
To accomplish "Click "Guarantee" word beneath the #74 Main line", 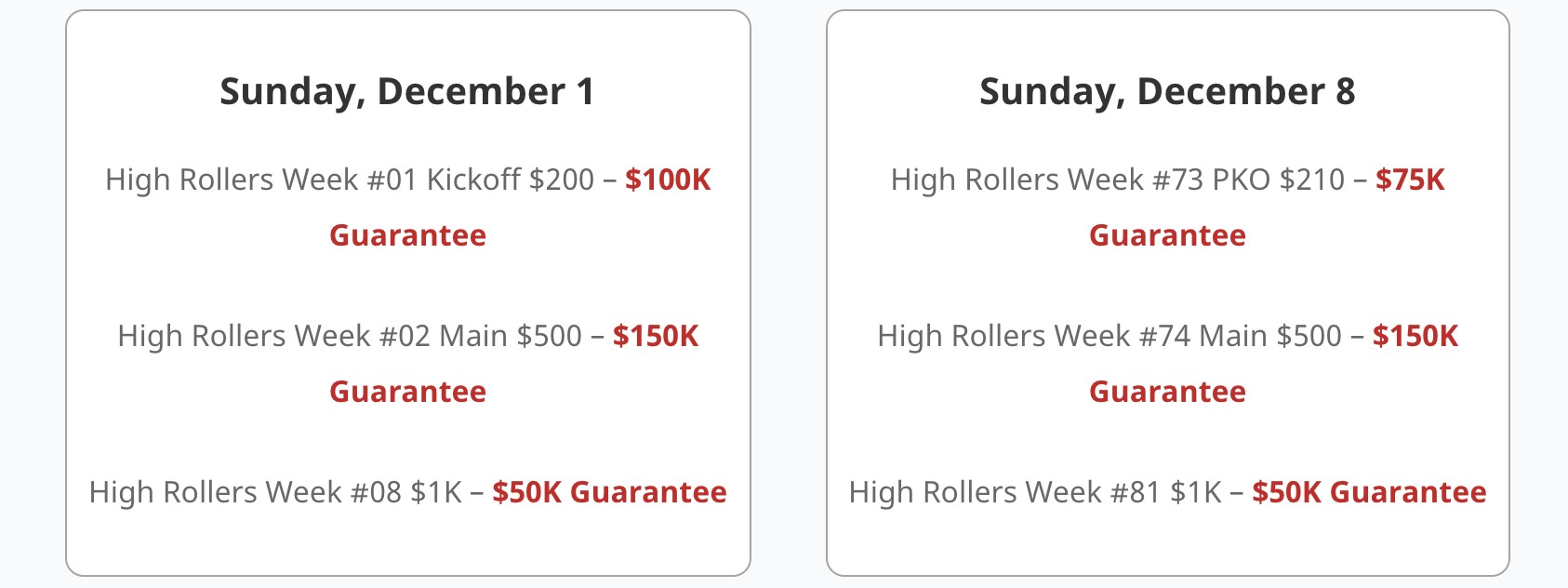I will point(1167,392).
